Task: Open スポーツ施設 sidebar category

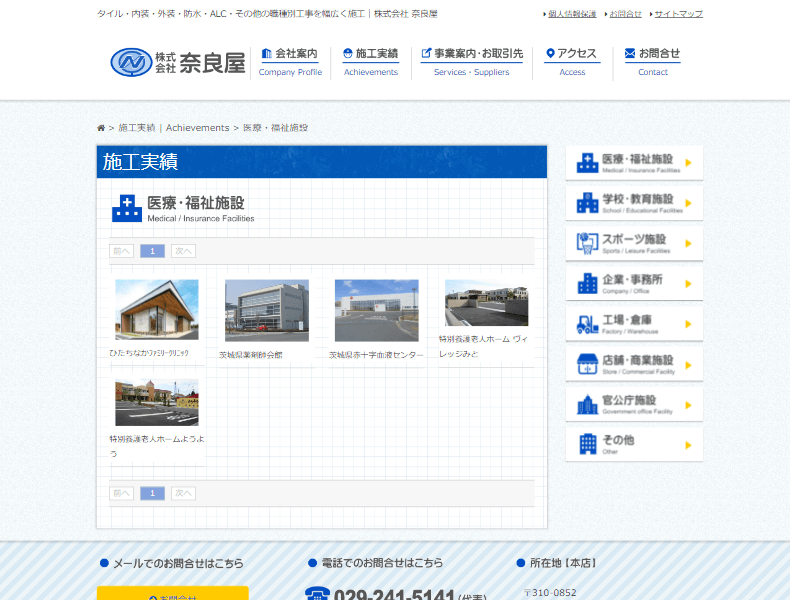Action: [x=634, y=243]
